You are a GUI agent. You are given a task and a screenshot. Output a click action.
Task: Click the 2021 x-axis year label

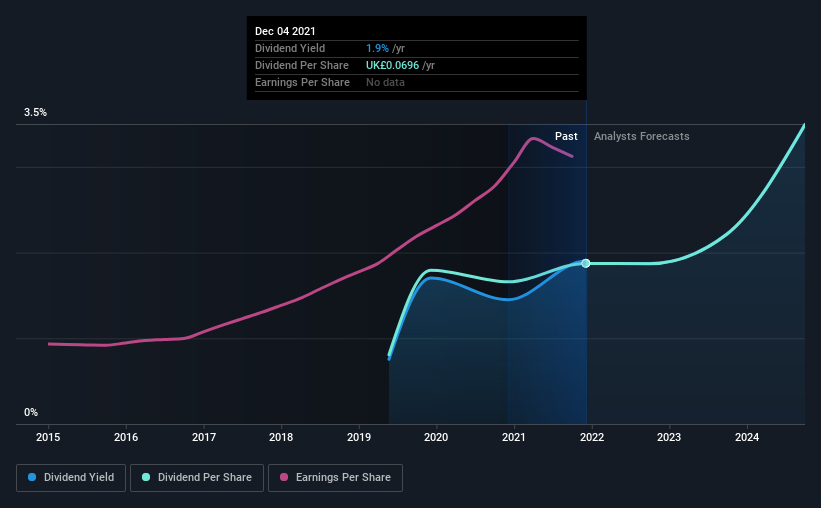[514, 437]
